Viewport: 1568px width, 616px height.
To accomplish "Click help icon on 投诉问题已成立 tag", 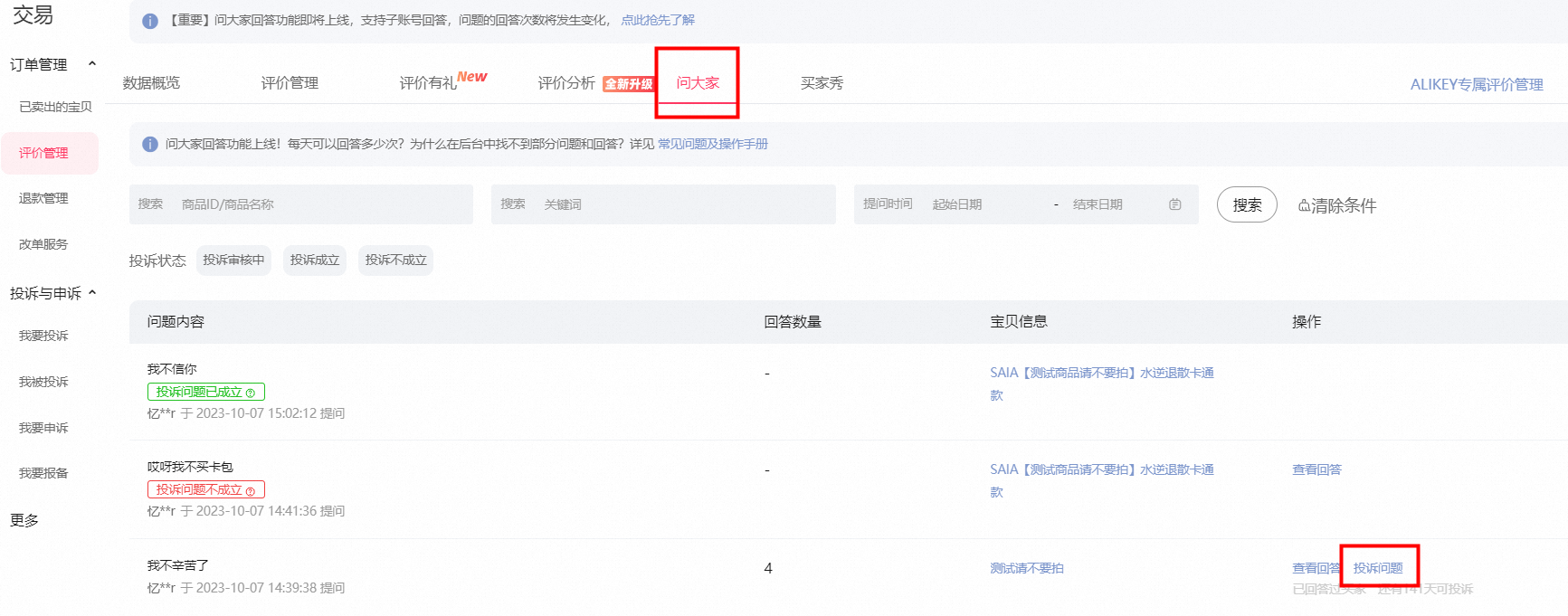I will (x=251, y=393).
